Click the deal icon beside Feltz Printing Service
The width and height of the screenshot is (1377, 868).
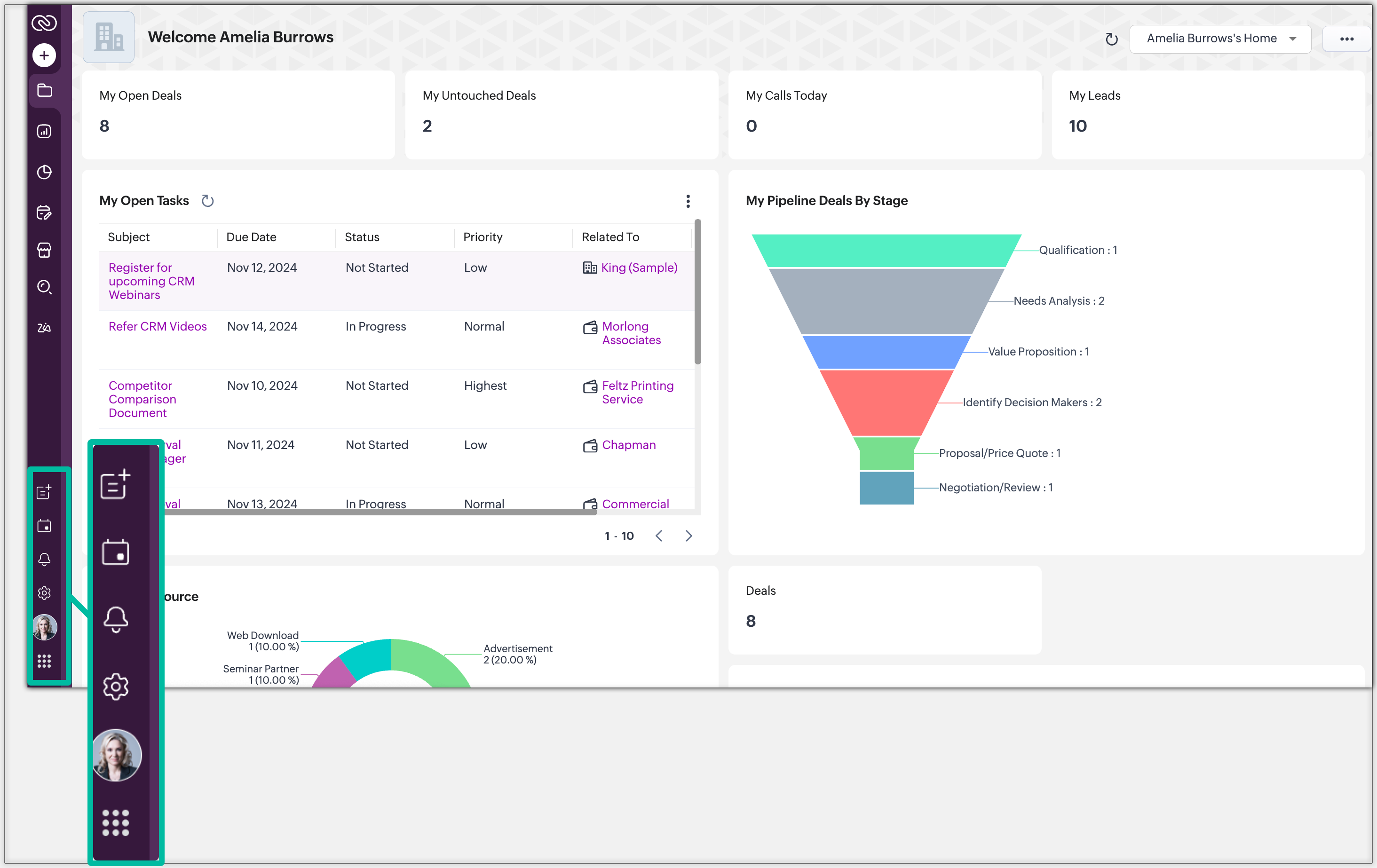[x=590, y=387]
